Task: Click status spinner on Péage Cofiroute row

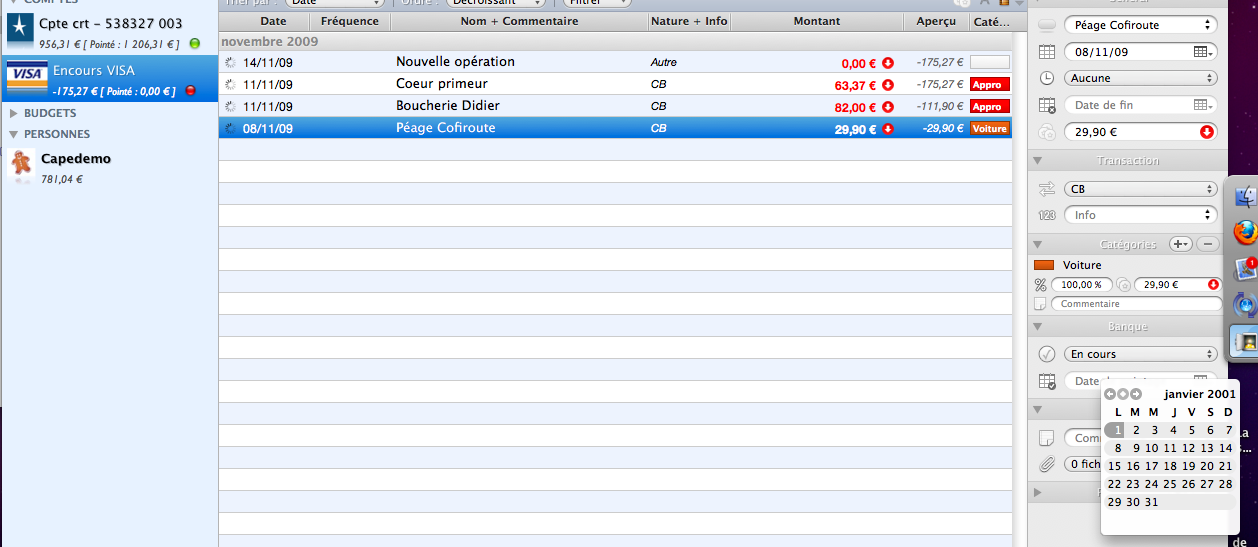Action: [232, 128]
